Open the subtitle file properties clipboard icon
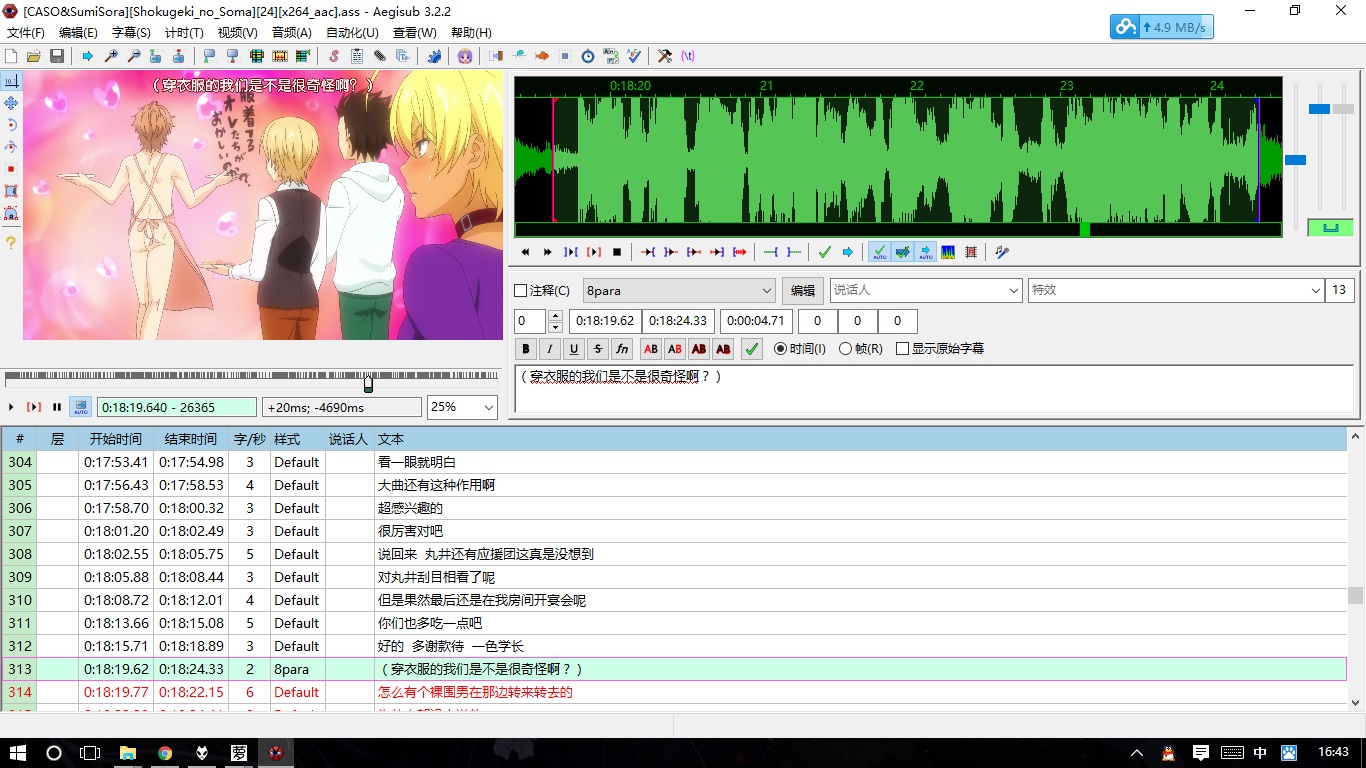The width and height of the screenshot is (1366, 768). coord(357,56)
